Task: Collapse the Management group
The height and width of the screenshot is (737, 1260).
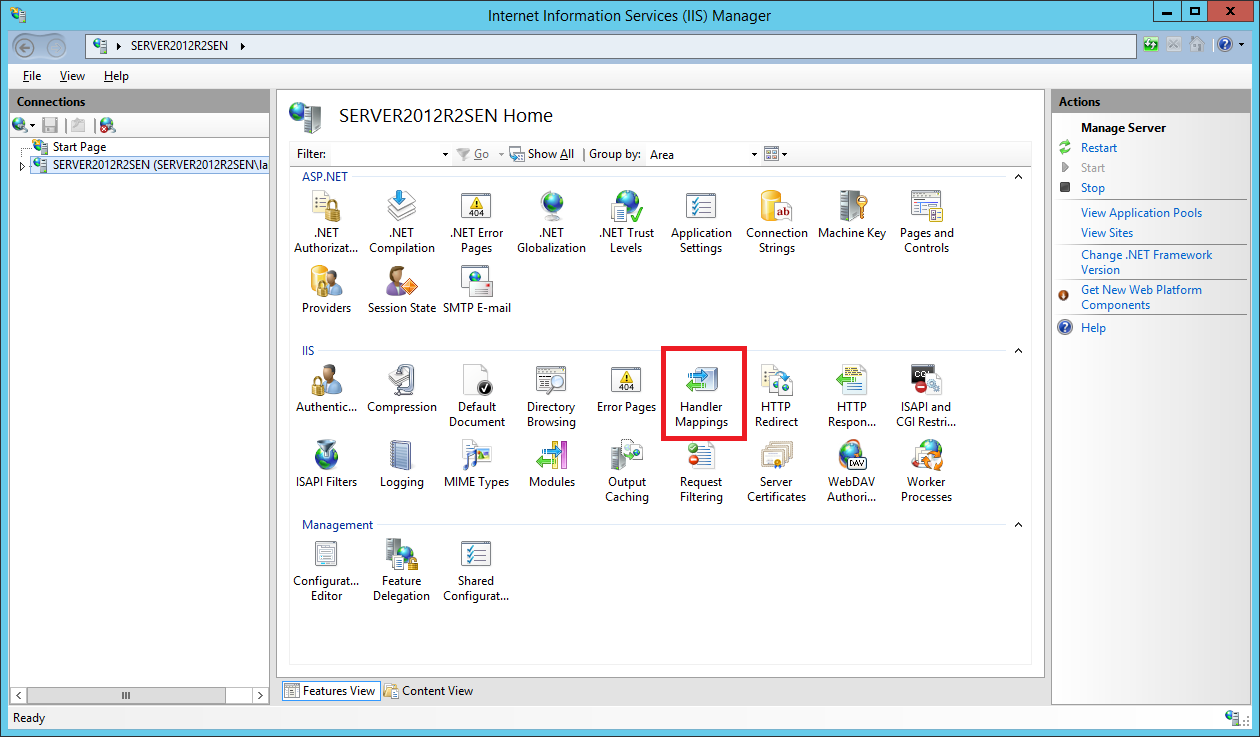Action: pyautogui.click(x=1018, y=525)
